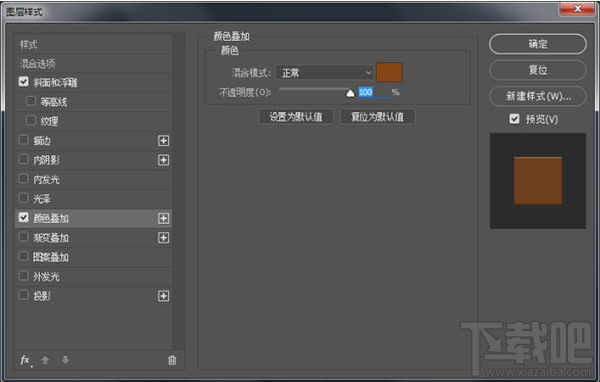Viewport: 600px width, 382px height.
Task: Add another 内阴影 effect via plus icon
Action: [163, 160]
